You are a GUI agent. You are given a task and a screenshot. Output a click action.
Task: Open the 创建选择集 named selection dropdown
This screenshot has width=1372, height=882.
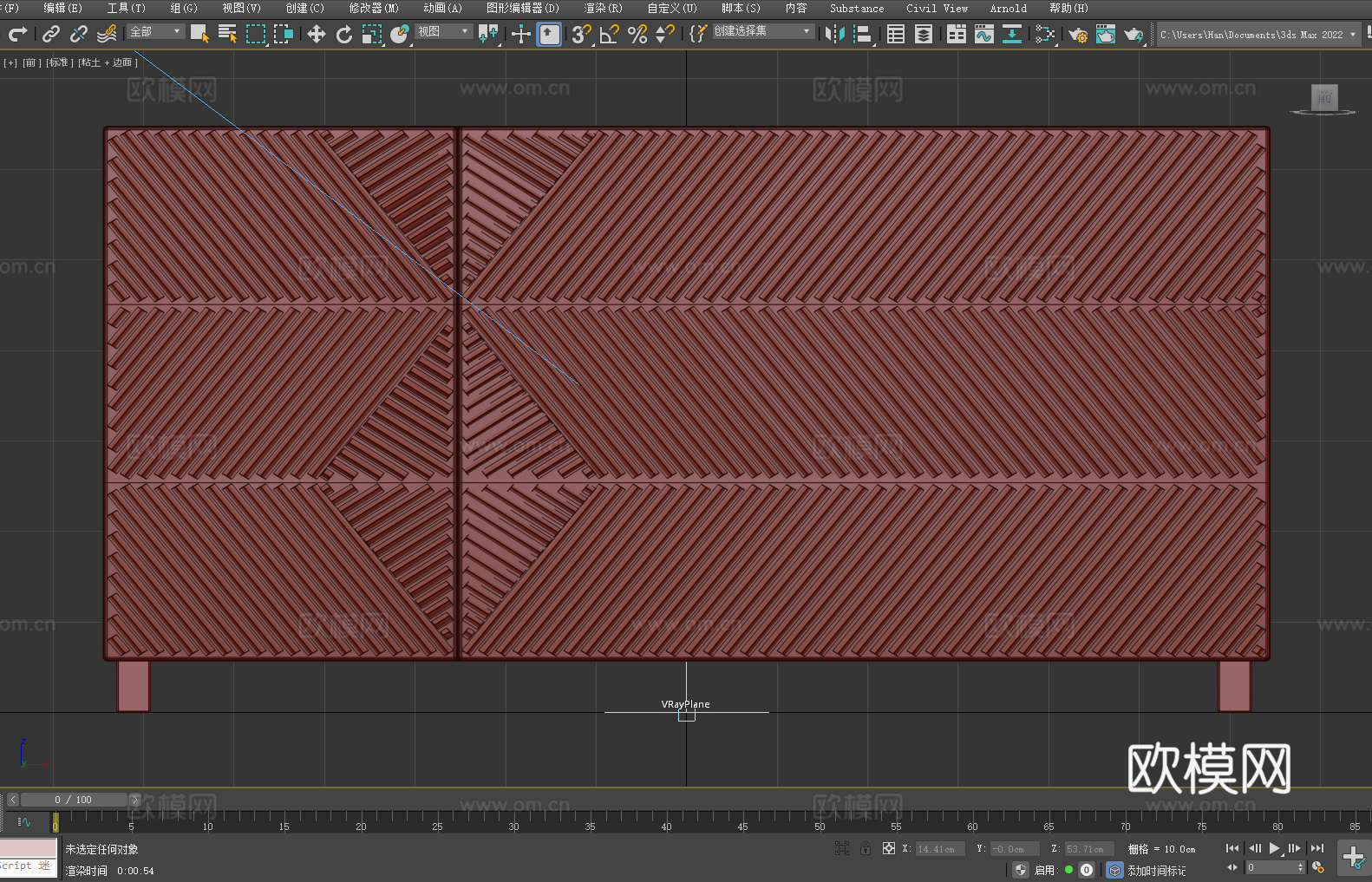click(x=763, y=31)
